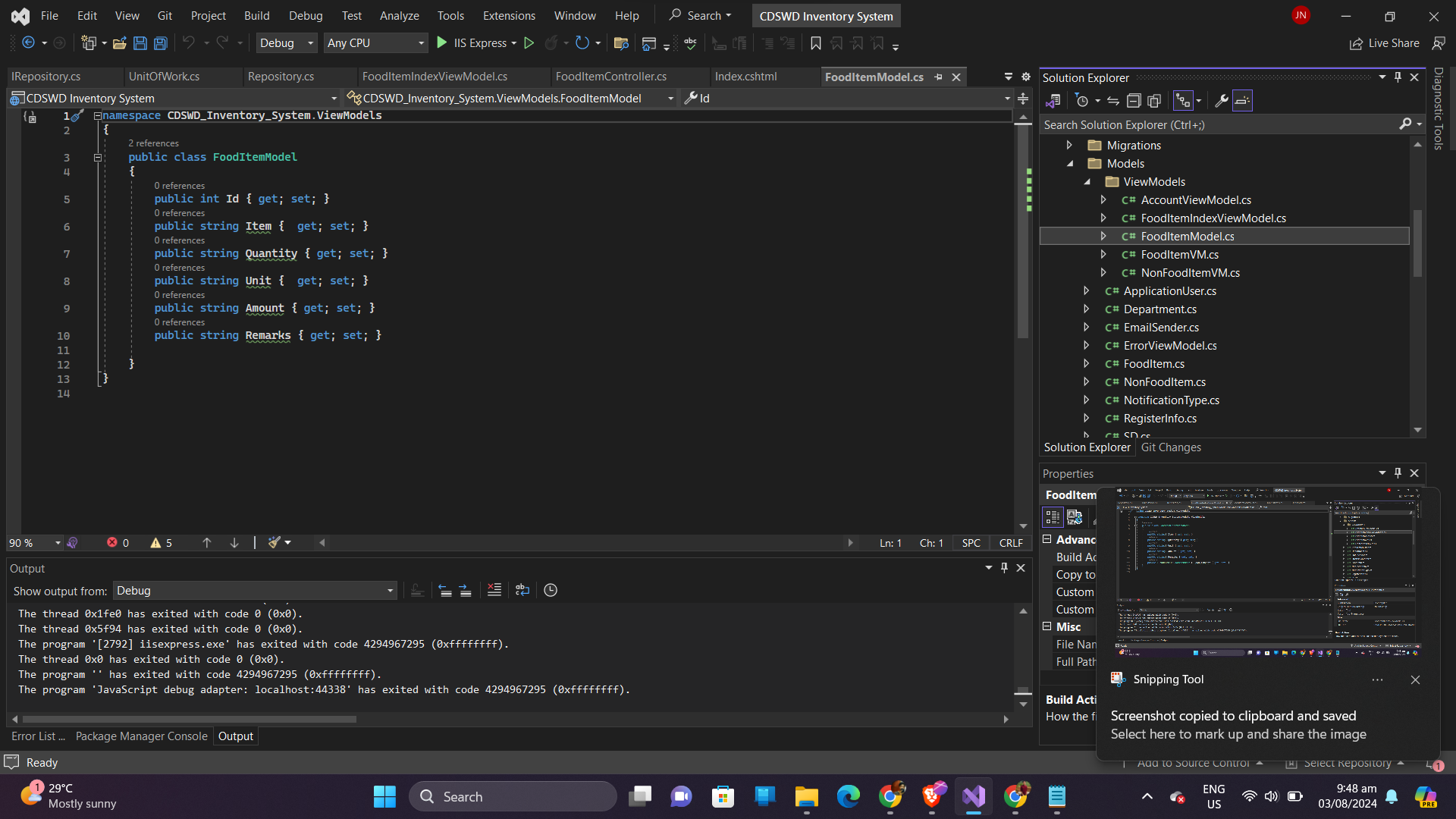Image resolution: width=1456 pixels, height=819 pixels.
Task: Click the Live Share button
Action: click(1385, 43)
